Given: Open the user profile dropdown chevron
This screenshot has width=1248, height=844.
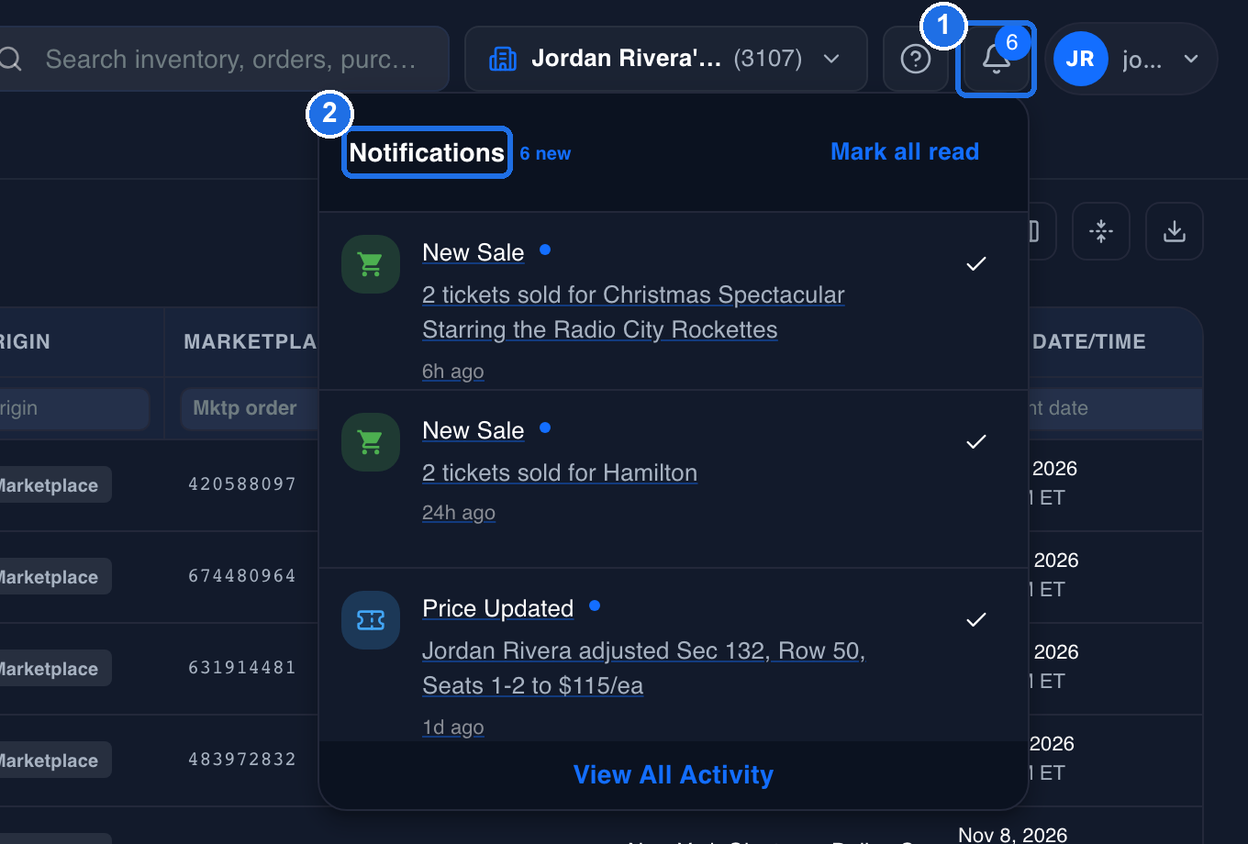Looking at the screenshot, I should pos(1191,59).
